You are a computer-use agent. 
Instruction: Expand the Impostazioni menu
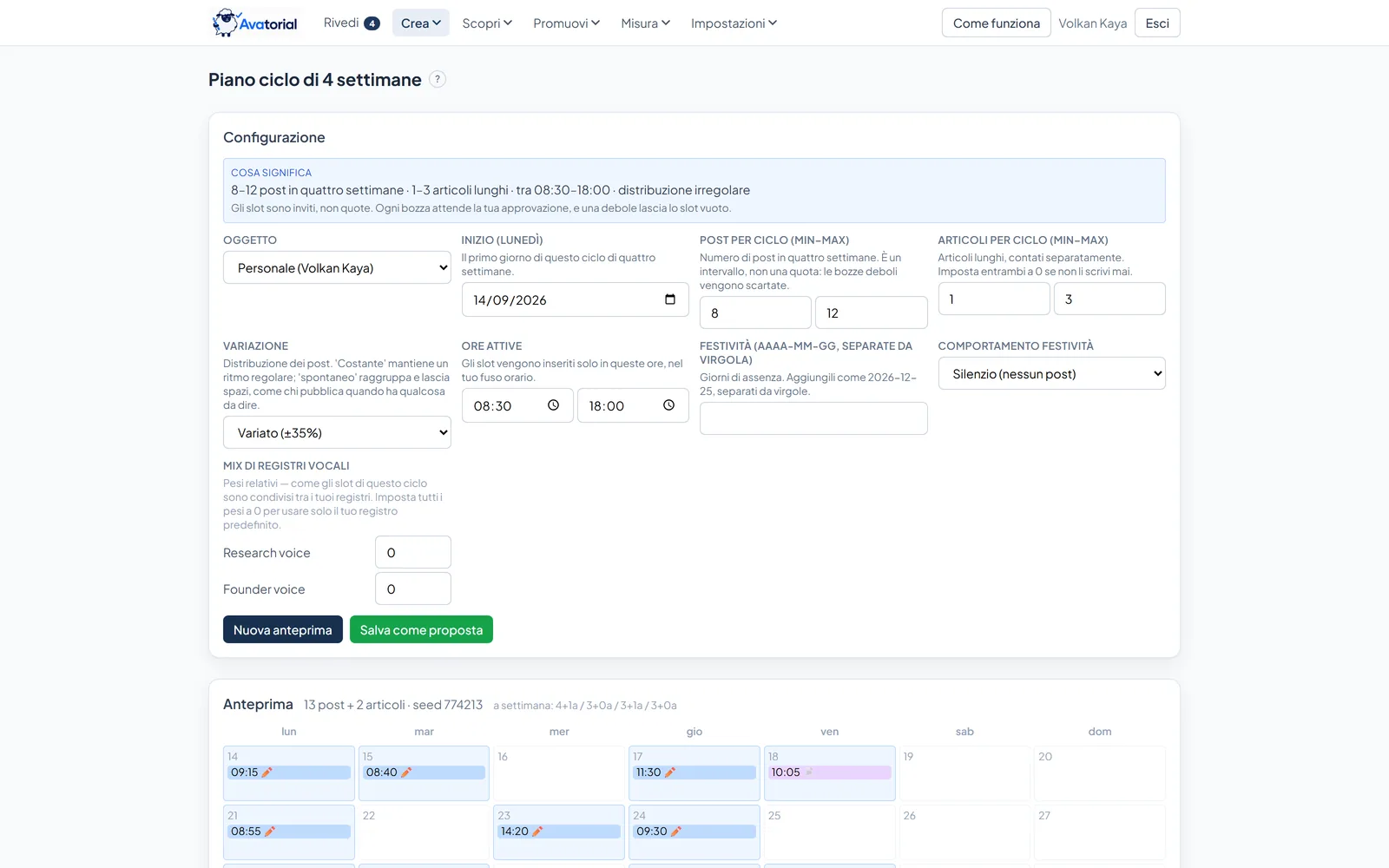734,23
